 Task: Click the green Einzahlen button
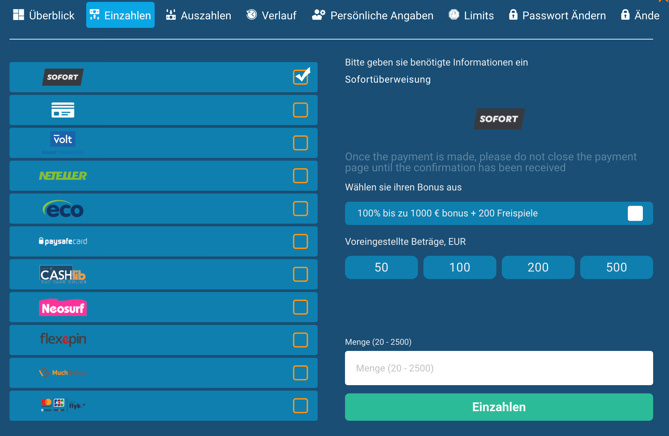coord(499,407)
